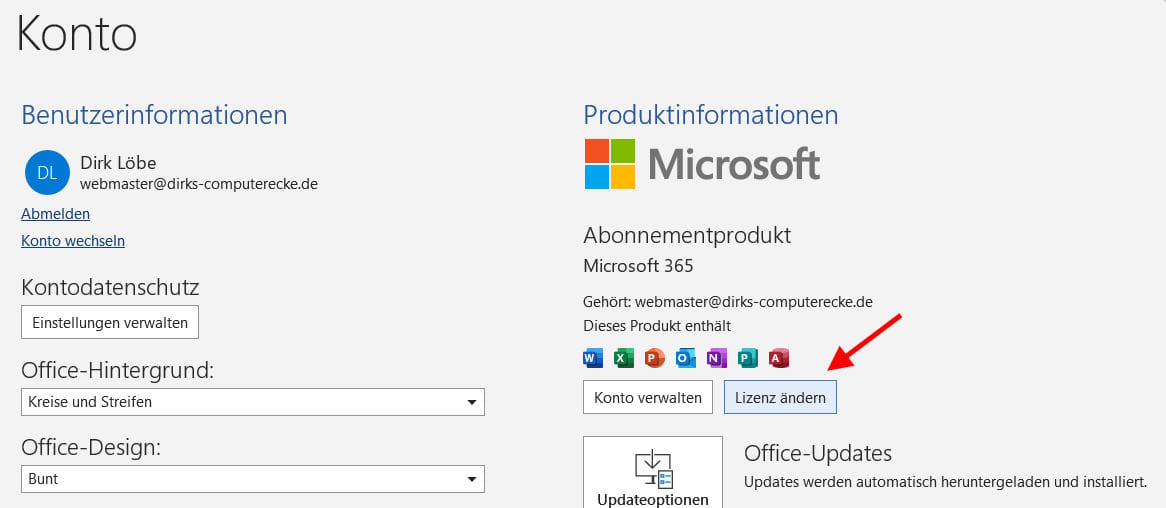
Task: Click the Outlook app icon
Action: (x=686, y=359)
